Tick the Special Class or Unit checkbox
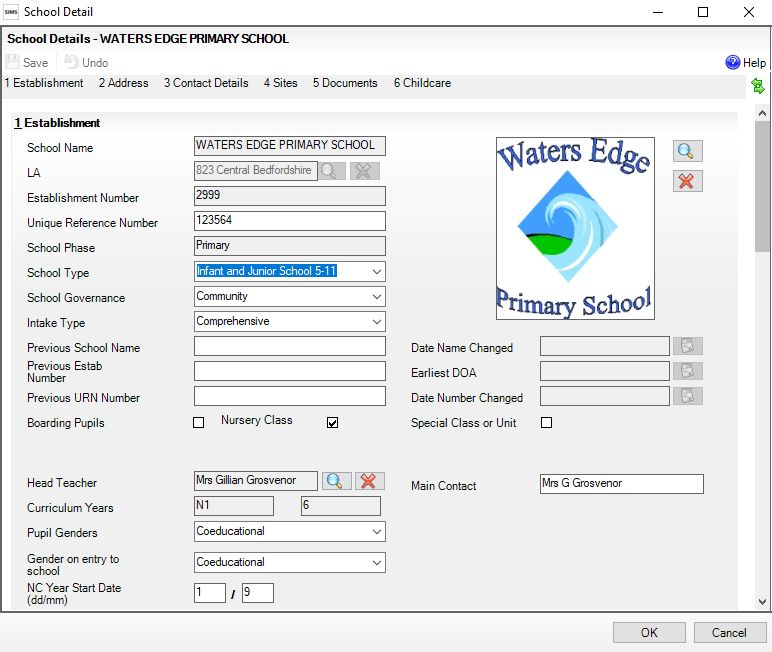Screen dimensions: 772x652 click(547, 423)
